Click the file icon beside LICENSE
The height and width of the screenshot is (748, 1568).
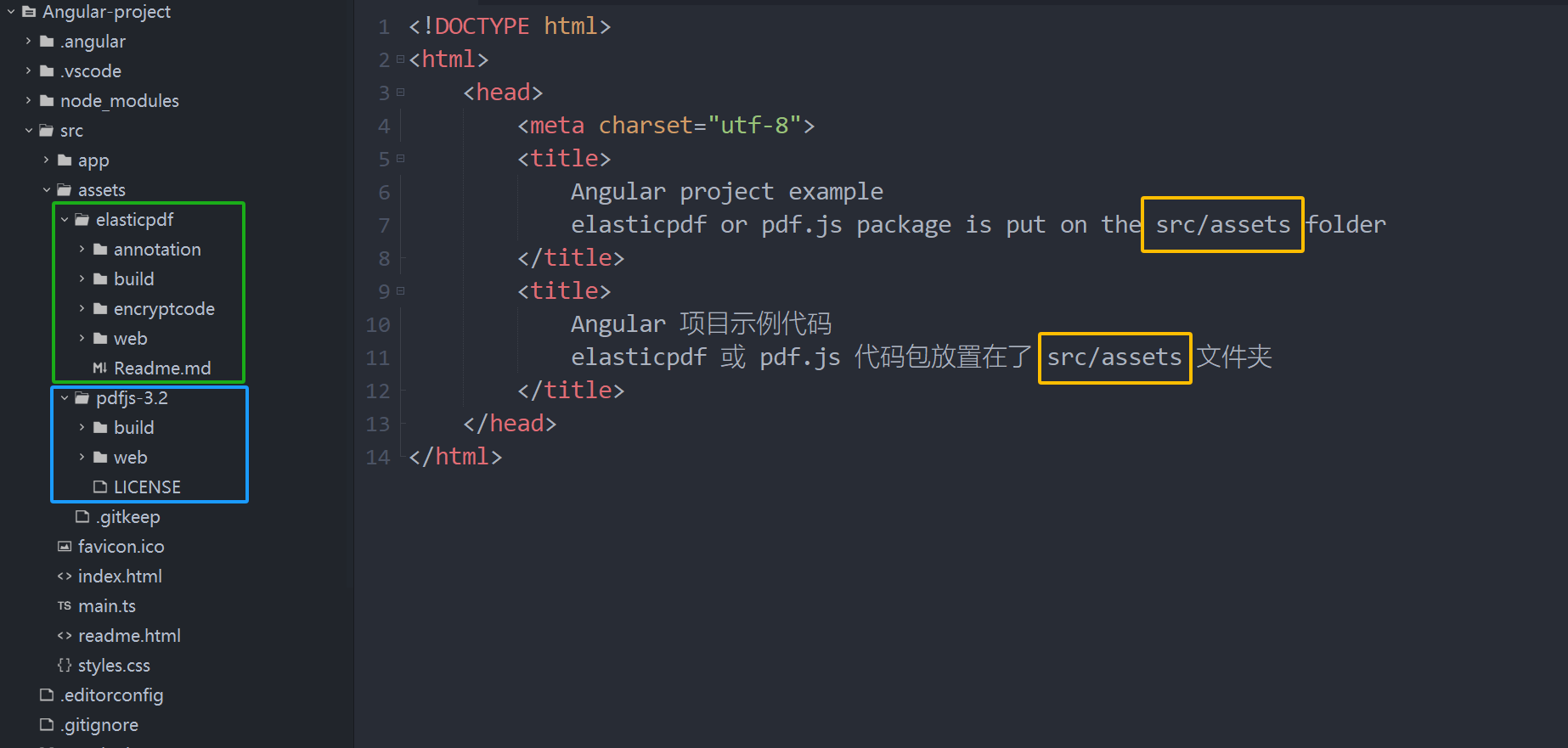coord(100,486)
